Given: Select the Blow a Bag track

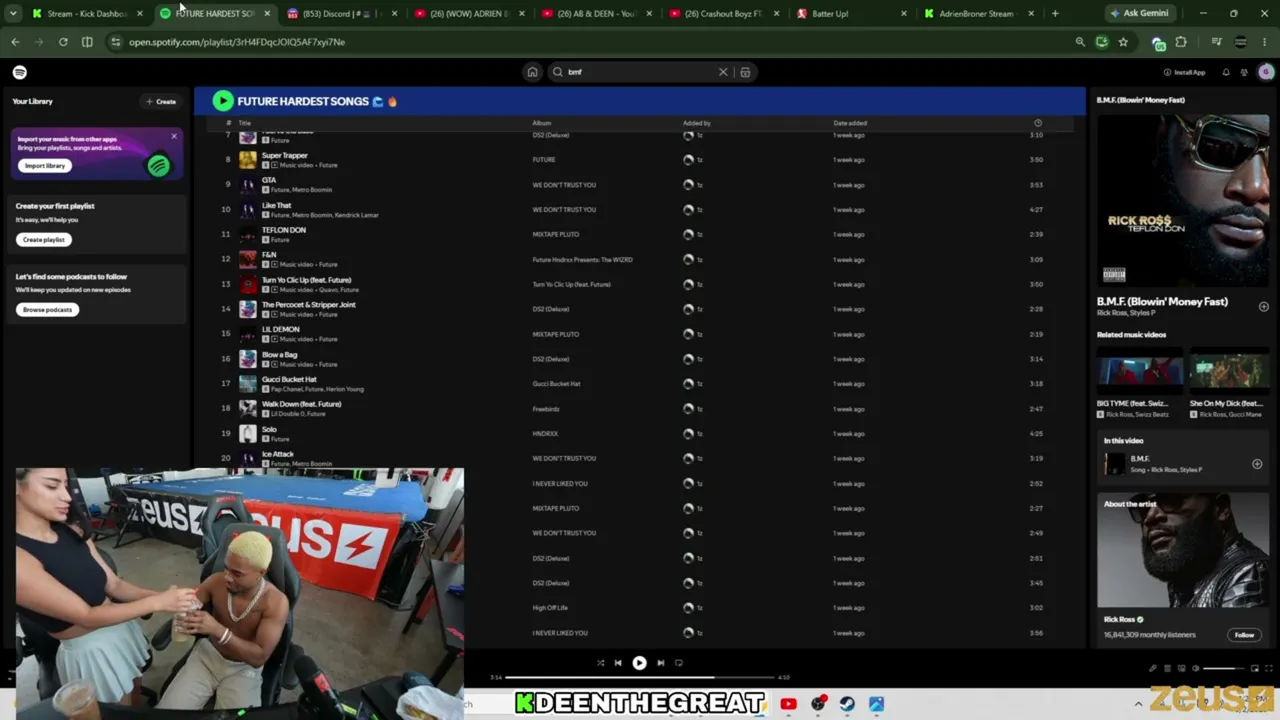Looking at the screenshot, I should click(x=640, y=359).
